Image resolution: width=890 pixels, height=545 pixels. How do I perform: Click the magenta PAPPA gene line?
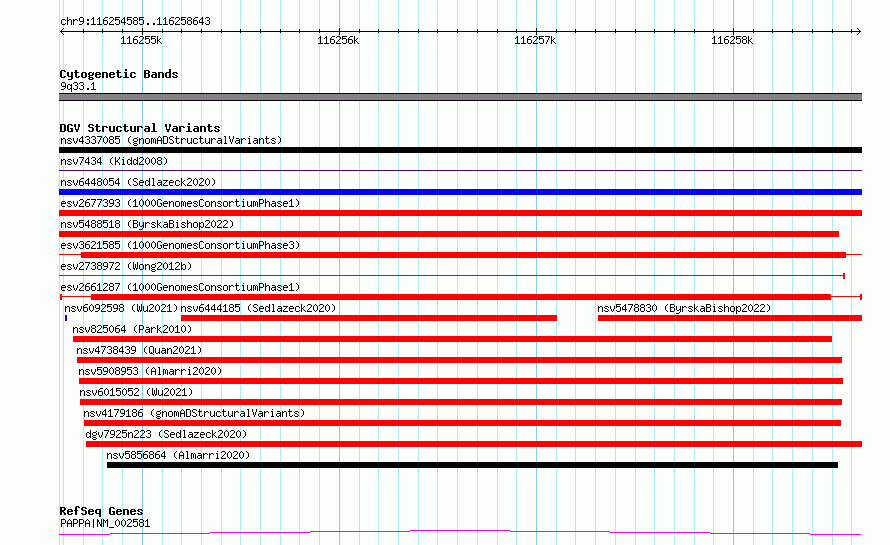click(460, 533)
